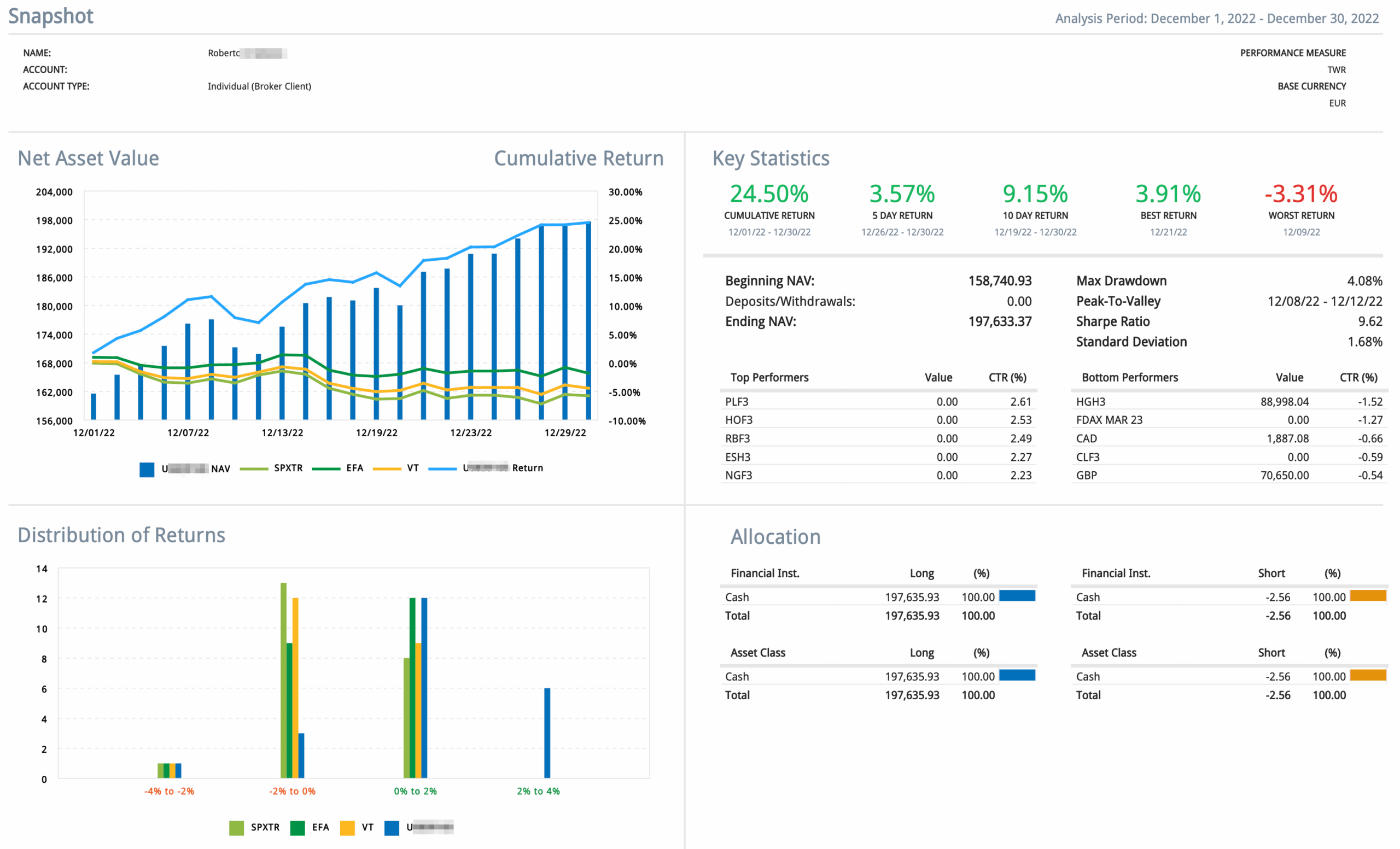Click the -3.31% worst return figure
Screen dimensions: 1400x849
point(1300,194)
